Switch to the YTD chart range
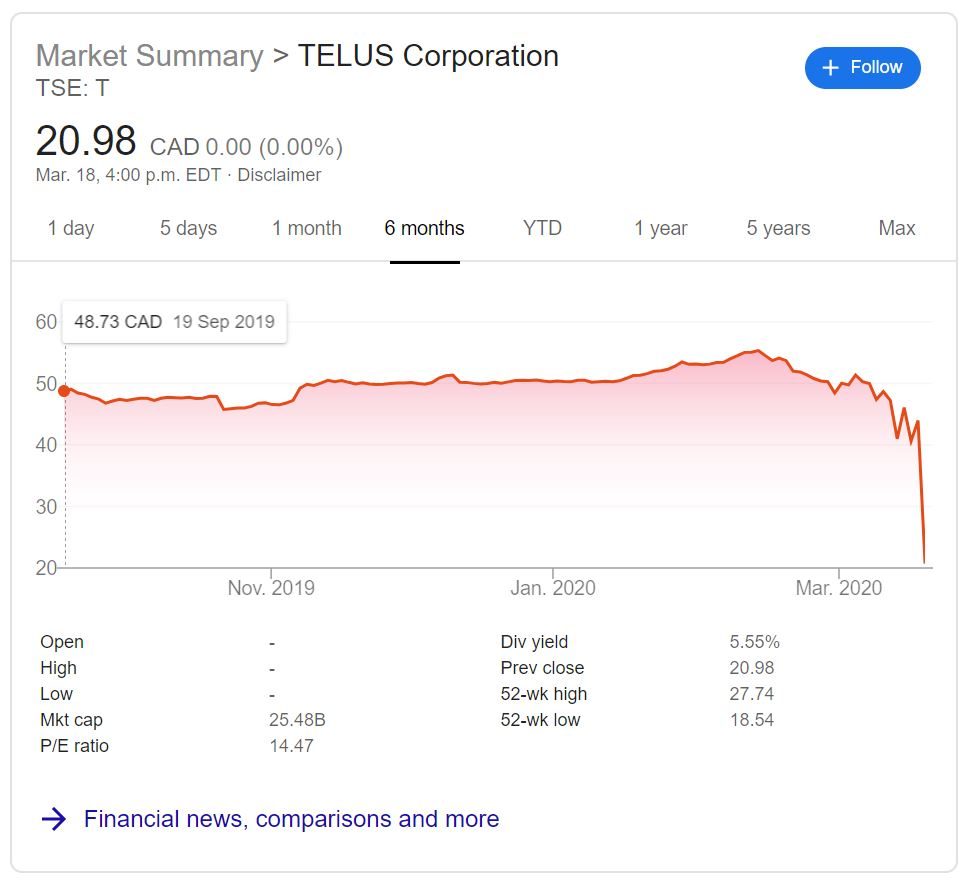This screenshot has height=885, width=966. 541,228
